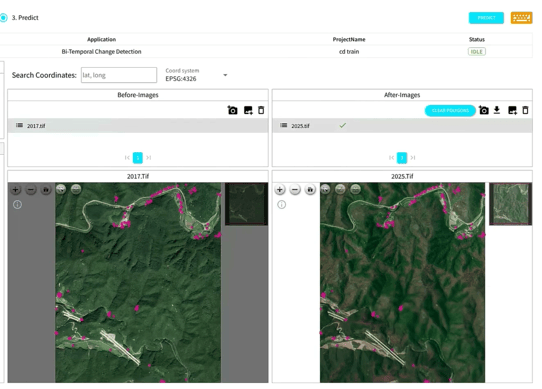The height and width of the screenshot is (389, 542).
Task: Click the Application column header
Action: 101,39
